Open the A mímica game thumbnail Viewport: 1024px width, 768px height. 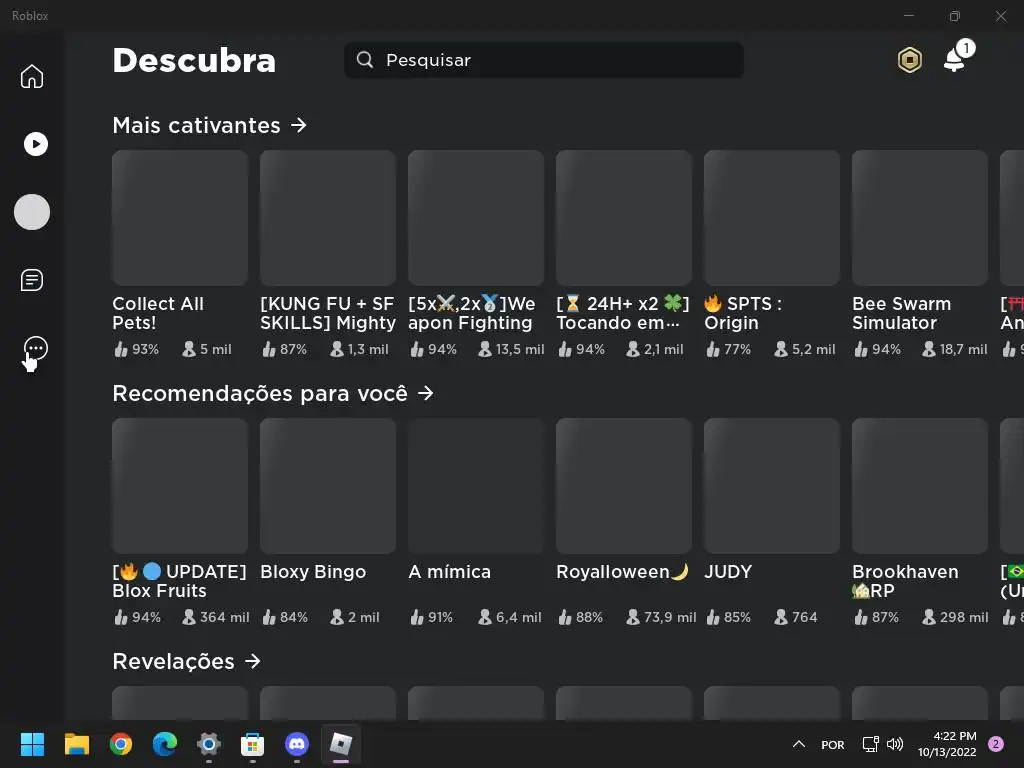475,486
